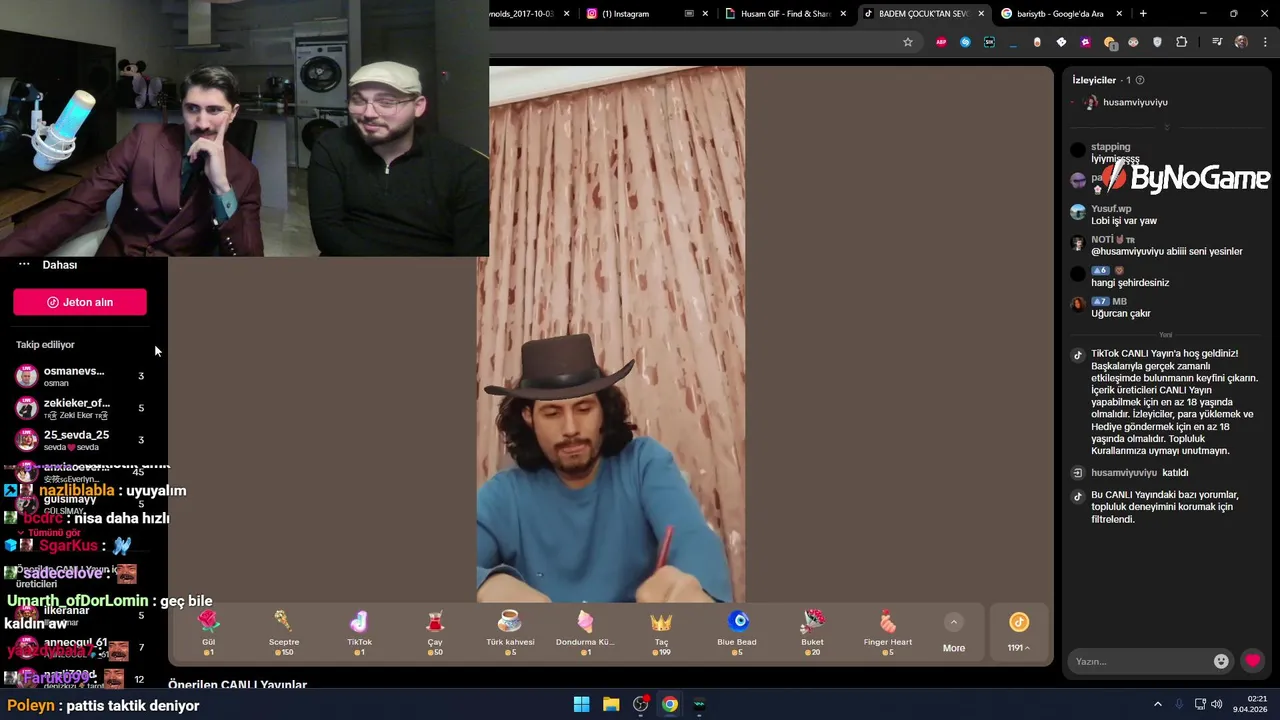The height and width of the screenshot is (720, 1280).
Task: Open the clock and date panel
Action: pos(1251,704)
